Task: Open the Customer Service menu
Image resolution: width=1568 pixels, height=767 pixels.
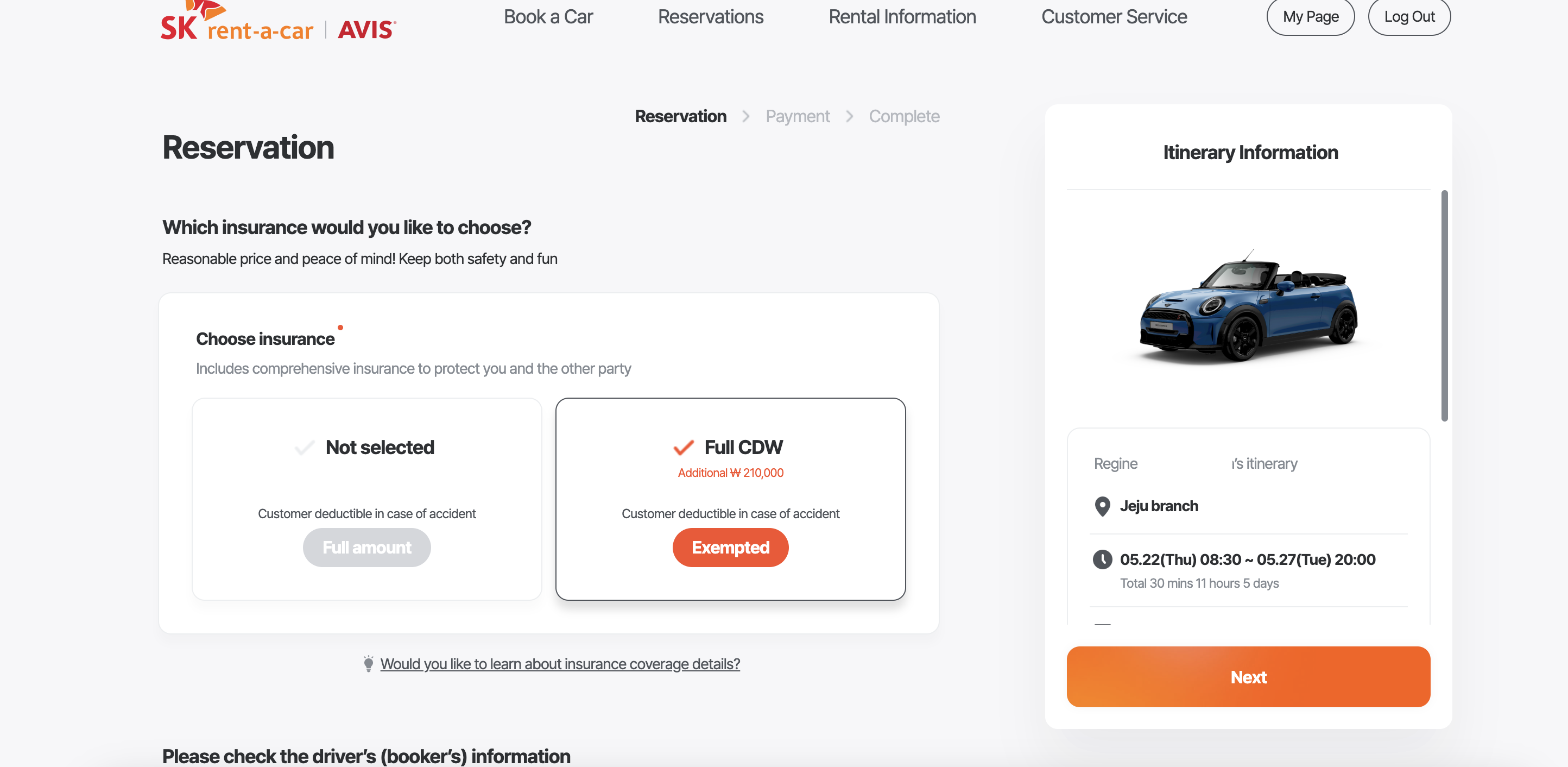Action: click(1114, 16)
